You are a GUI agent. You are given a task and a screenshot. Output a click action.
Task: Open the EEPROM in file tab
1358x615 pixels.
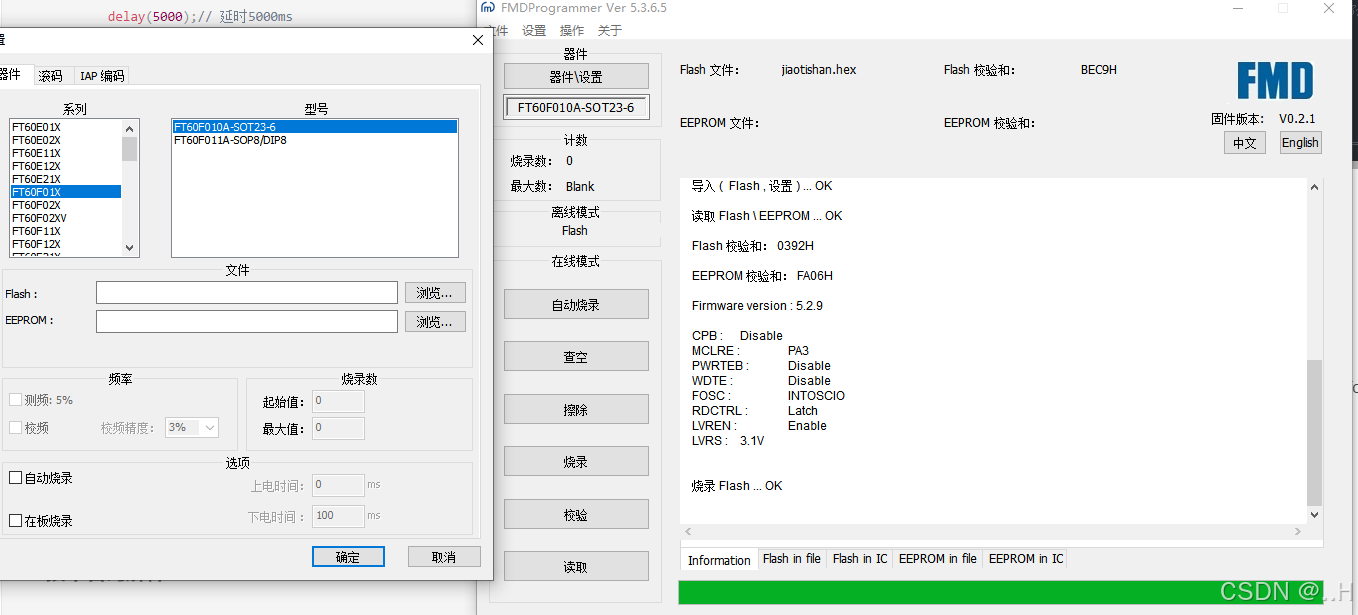tap(938, 559)
